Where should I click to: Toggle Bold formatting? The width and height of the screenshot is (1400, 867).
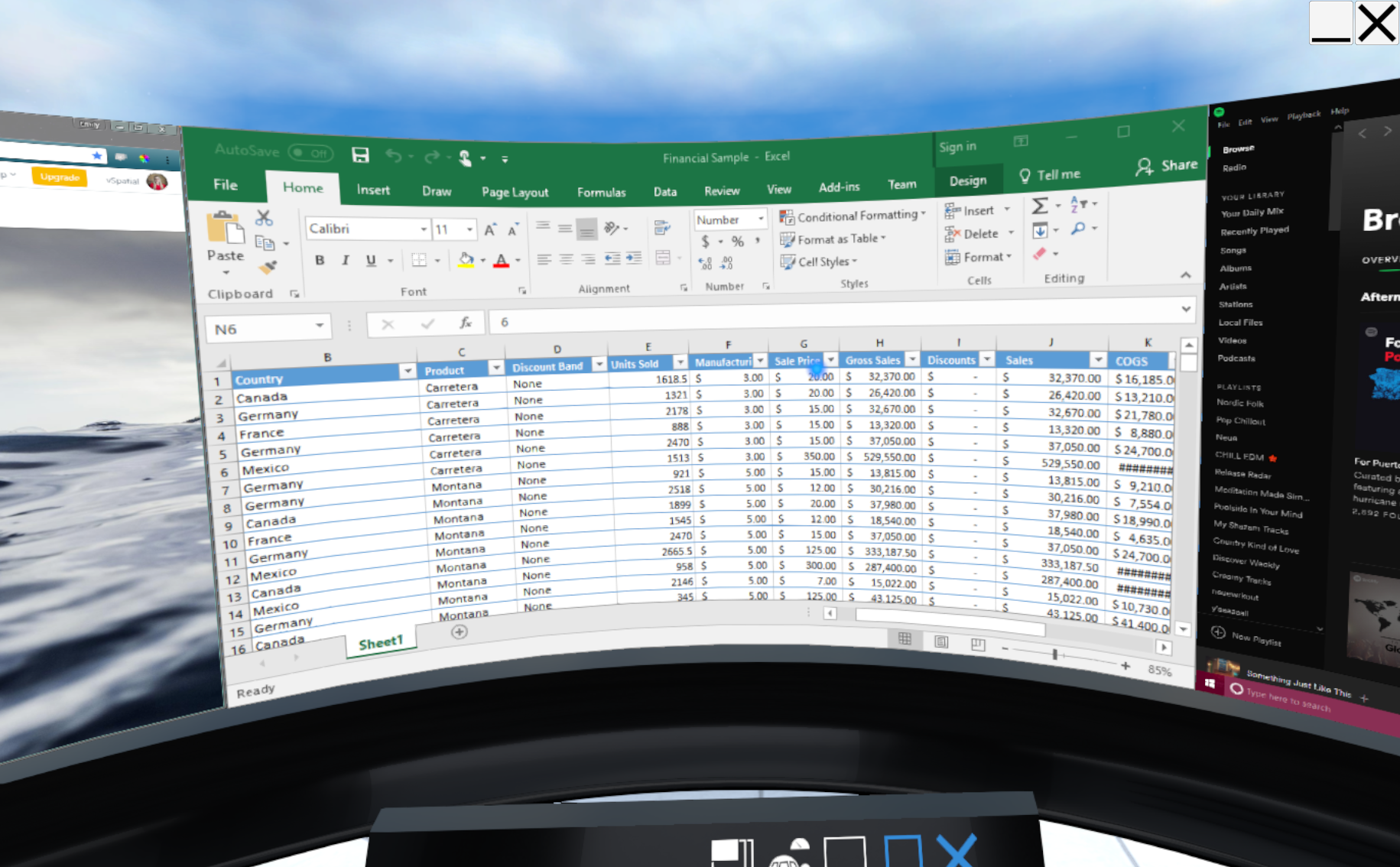point(320,261)
